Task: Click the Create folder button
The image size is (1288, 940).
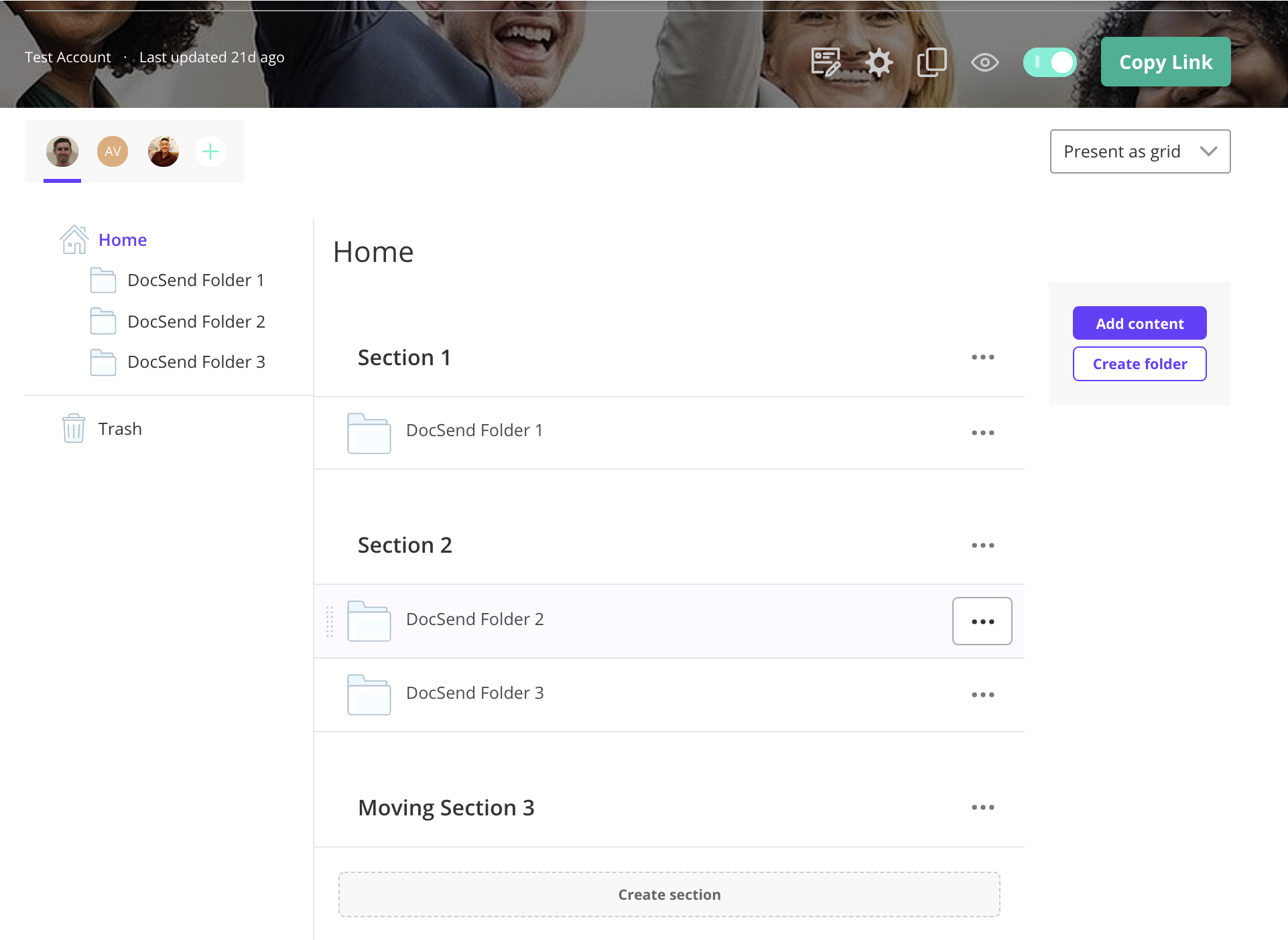Action: (x=1139, y=364)
